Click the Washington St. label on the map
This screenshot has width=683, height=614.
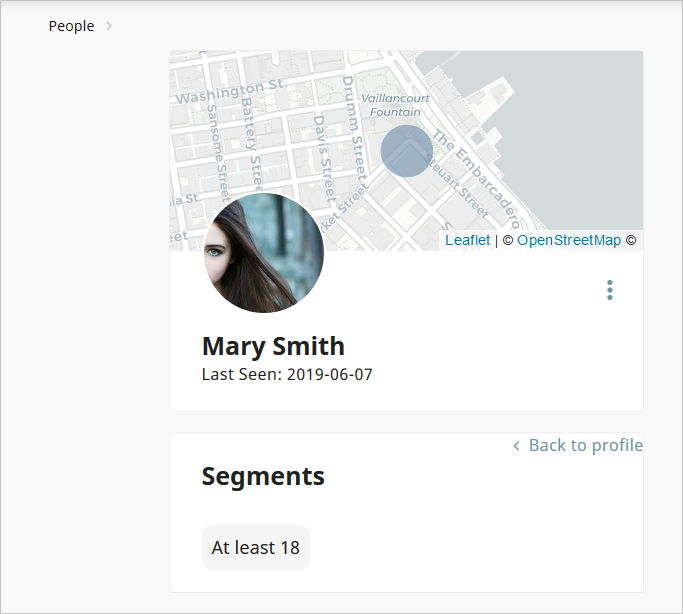pyautogui.click(x=230, y=91)
